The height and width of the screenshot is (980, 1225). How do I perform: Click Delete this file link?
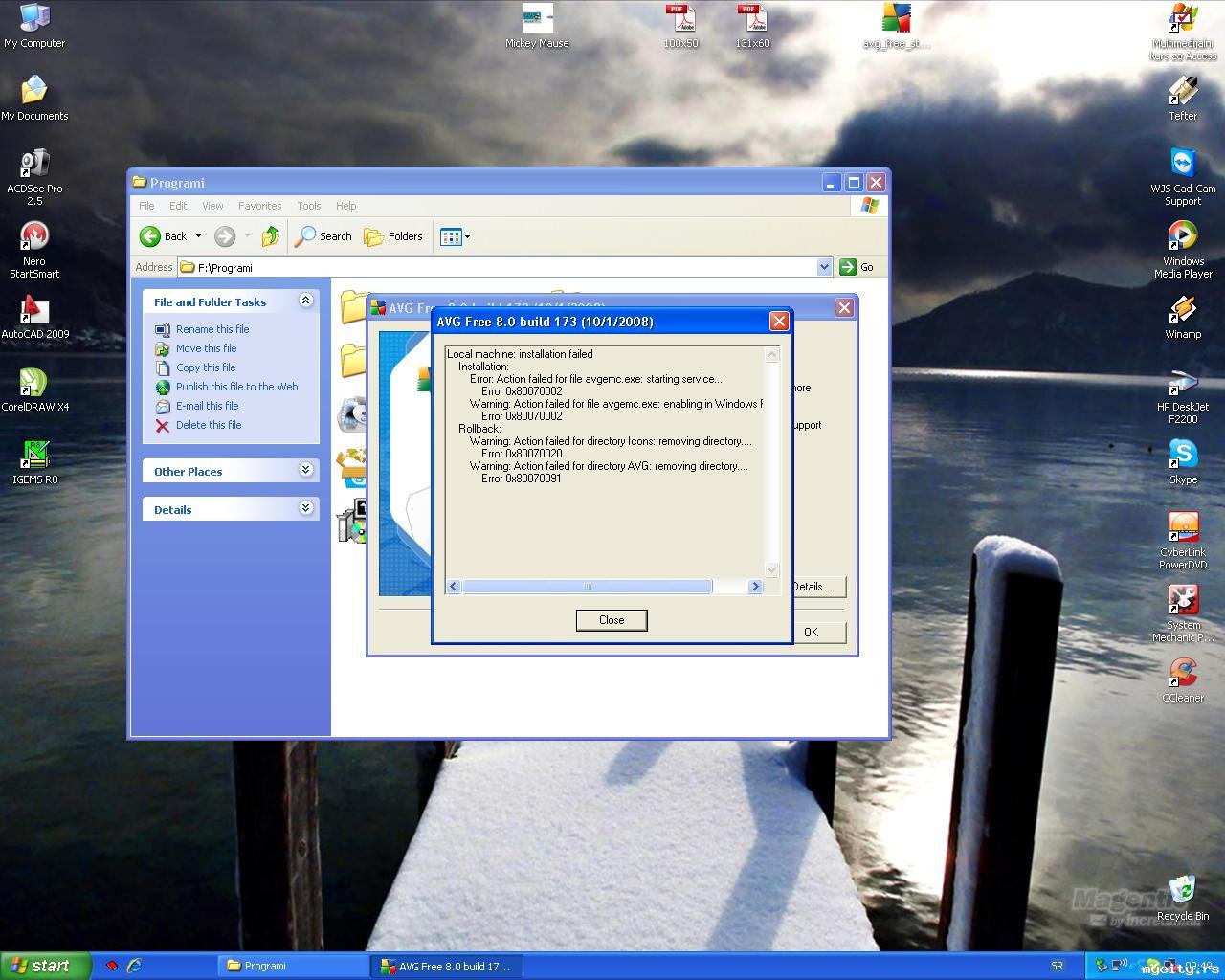point(209,425)
